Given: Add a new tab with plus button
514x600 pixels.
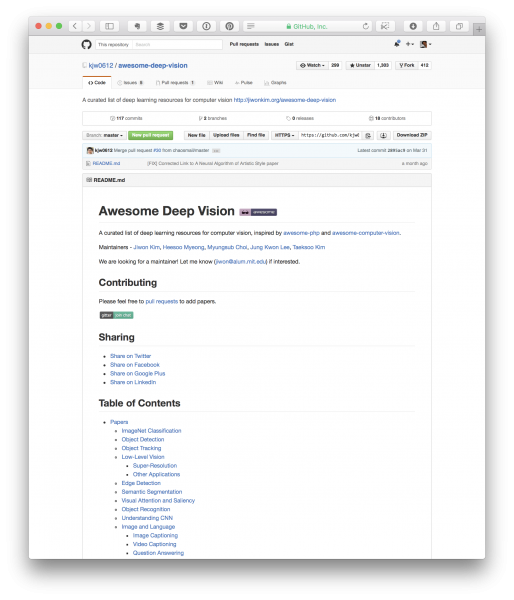Looking at the screenshot, I should [479, 29].
